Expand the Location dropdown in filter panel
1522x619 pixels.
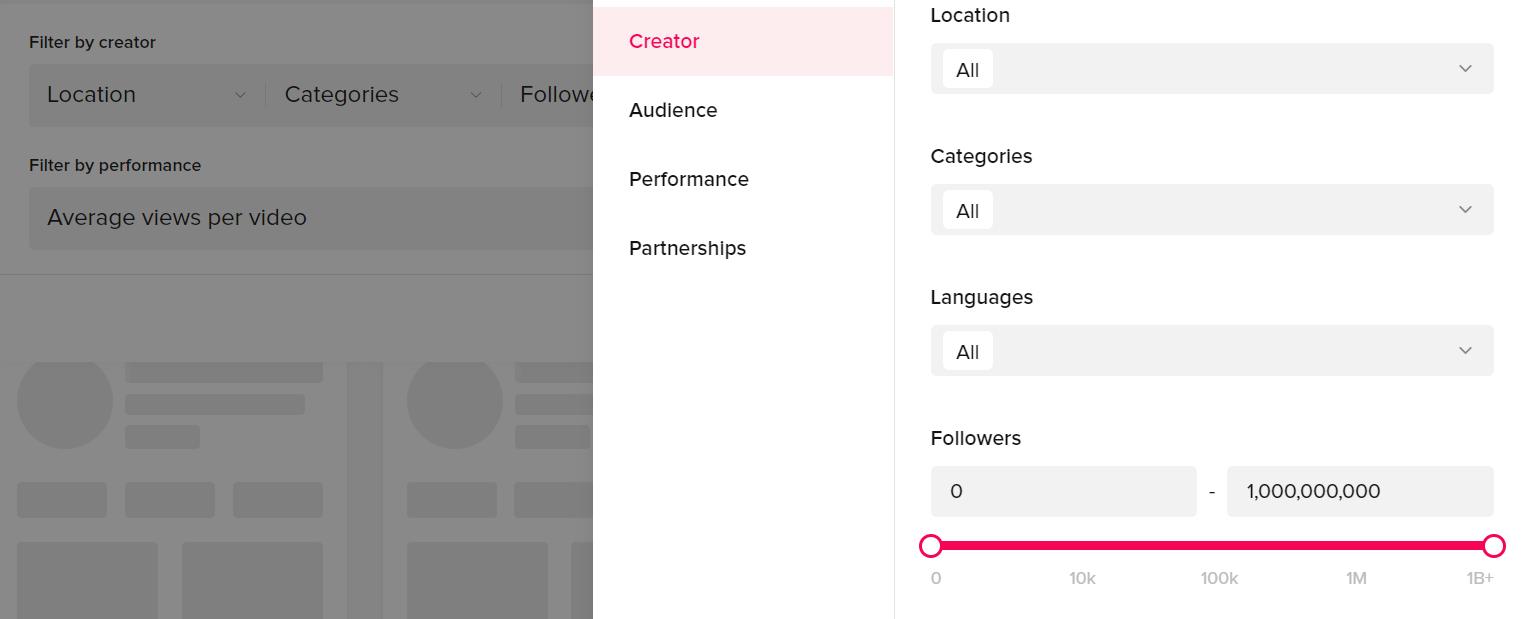(x=1211, y=69)
